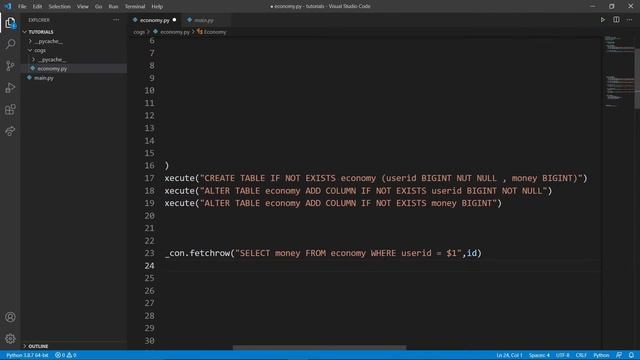Open Explorer panel More Actions ellipsis
The height and width of the screenshot is (360, 640).
(116, 20)
